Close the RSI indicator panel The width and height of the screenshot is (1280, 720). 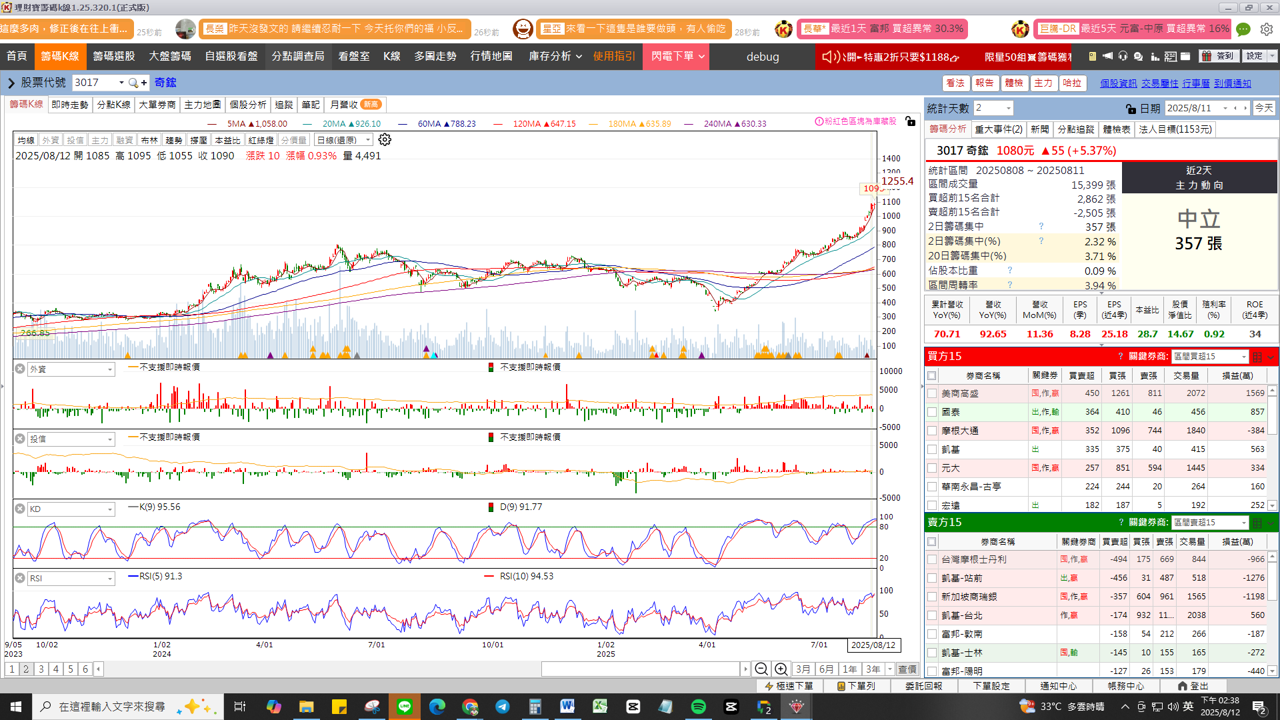point(19,578)
